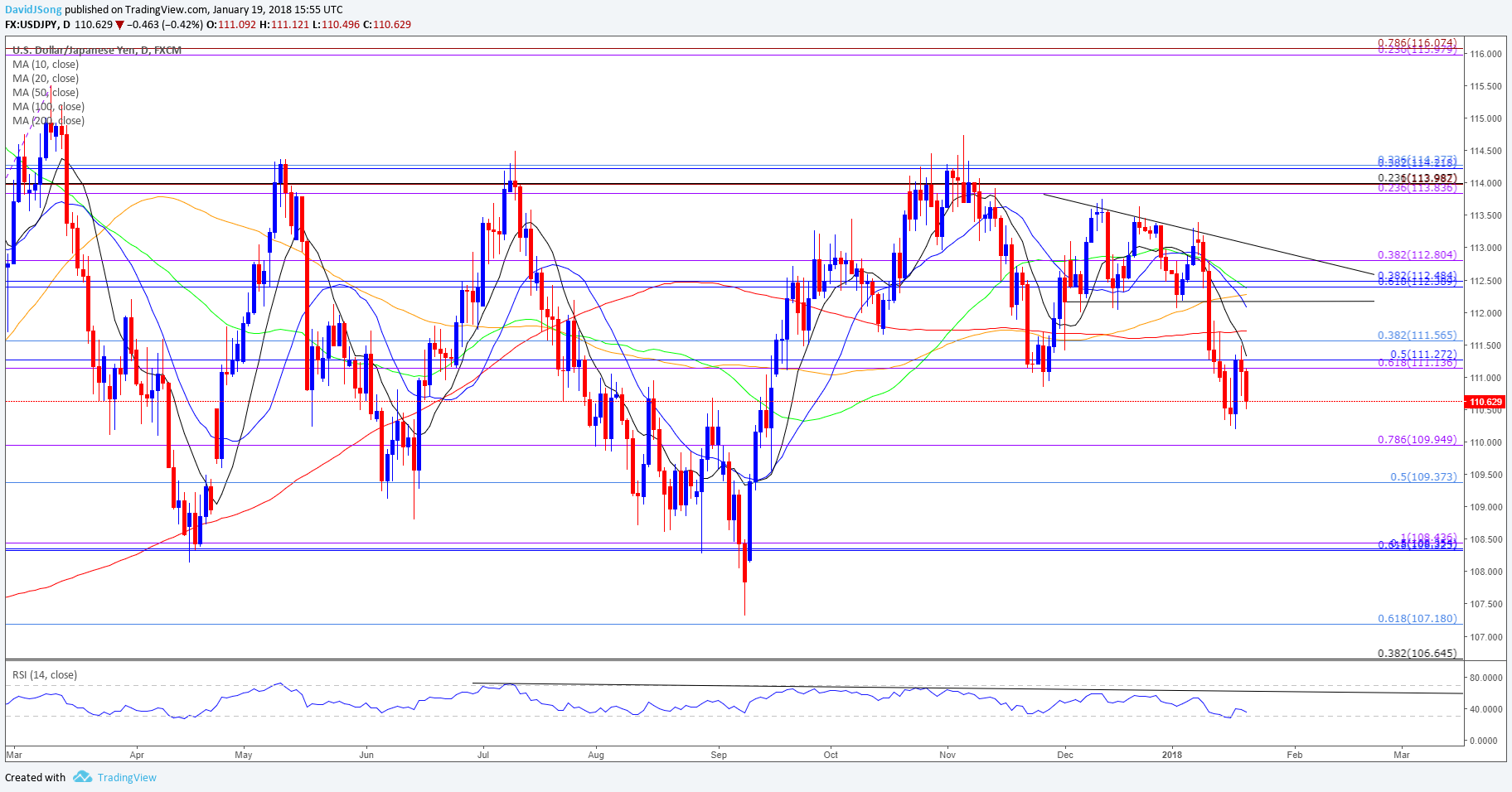Select the 0.786(109.949) Fibonacci label
Image resolution: width=1512 pixels, height=792 pixels.
click(1417, 439)
